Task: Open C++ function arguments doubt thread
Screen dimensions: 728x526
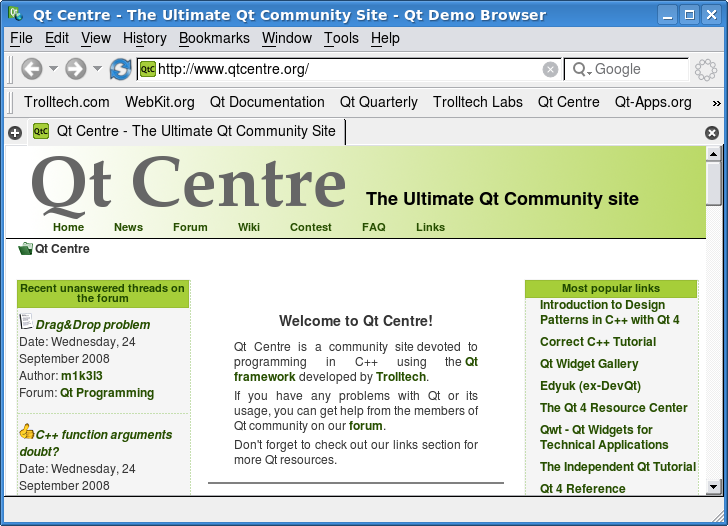Action: coord(95,443)
